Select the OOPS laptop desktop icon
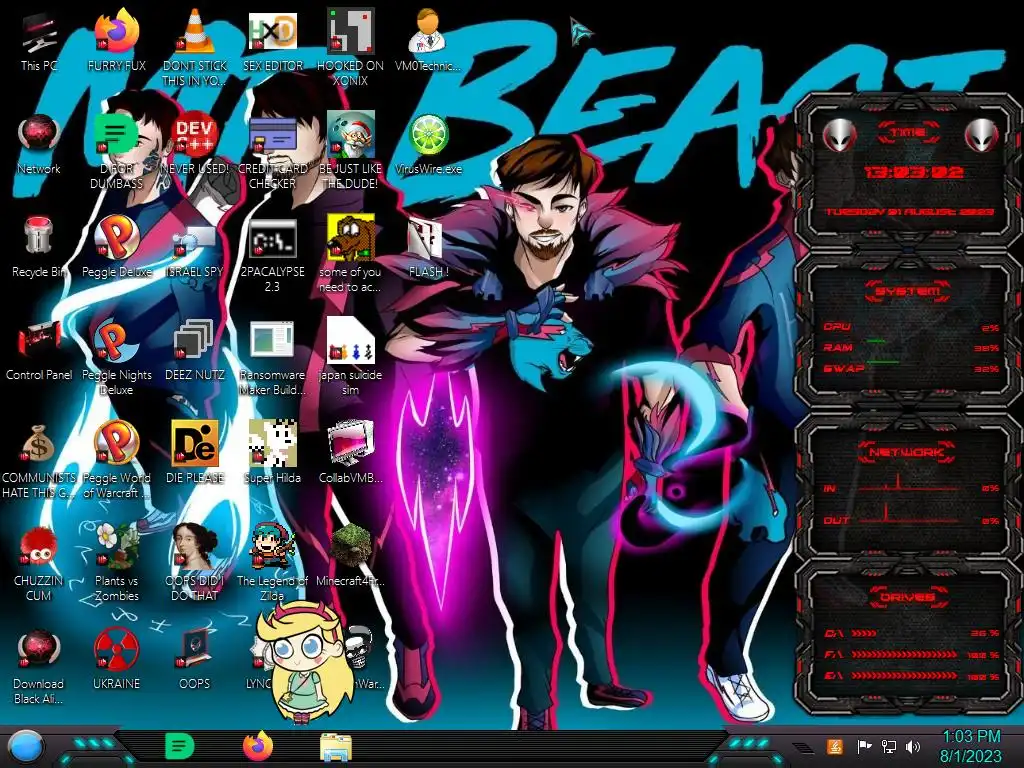Viewport: 1024px width, 768px height. [195, 649]
